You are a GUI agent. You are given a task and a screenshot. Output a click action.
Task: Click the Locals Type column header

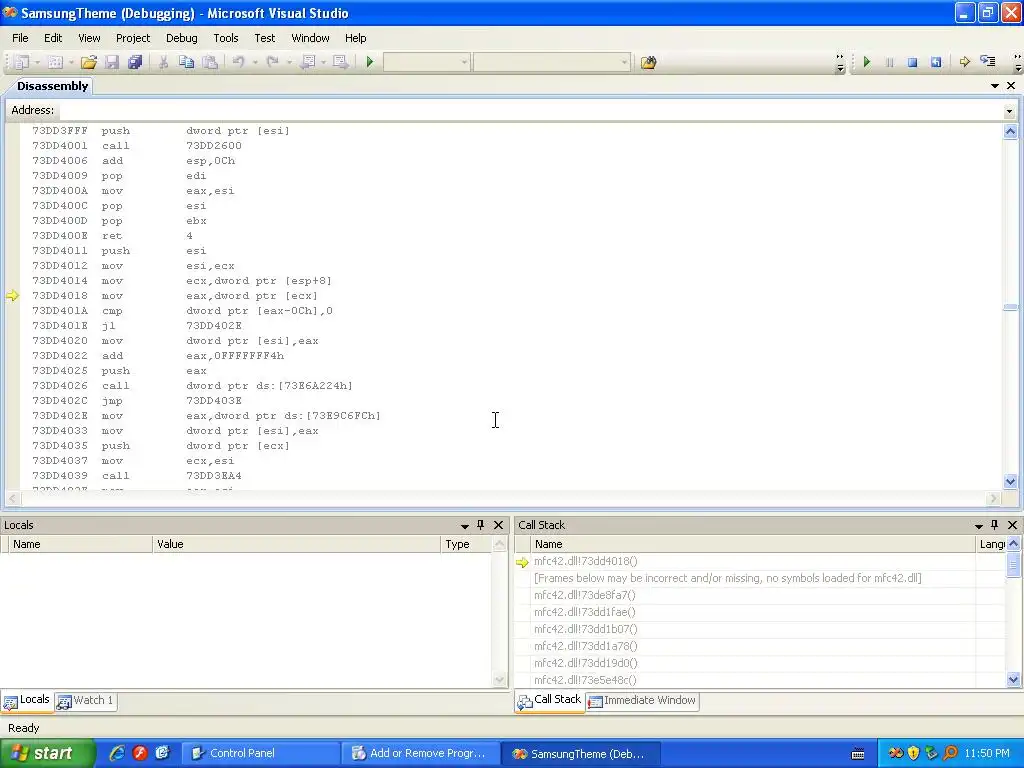point(466,544)
